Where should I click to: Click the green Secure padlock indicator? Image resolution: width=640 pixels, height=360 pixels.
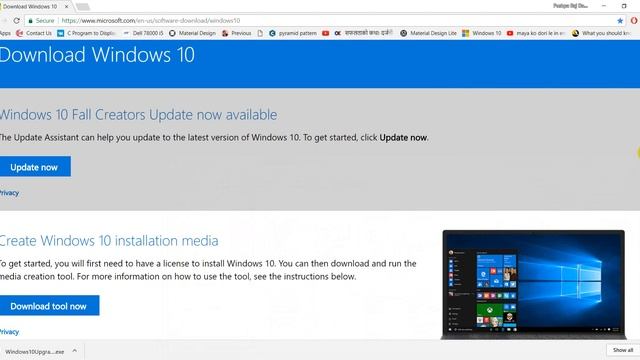click(x=41, y=20)
